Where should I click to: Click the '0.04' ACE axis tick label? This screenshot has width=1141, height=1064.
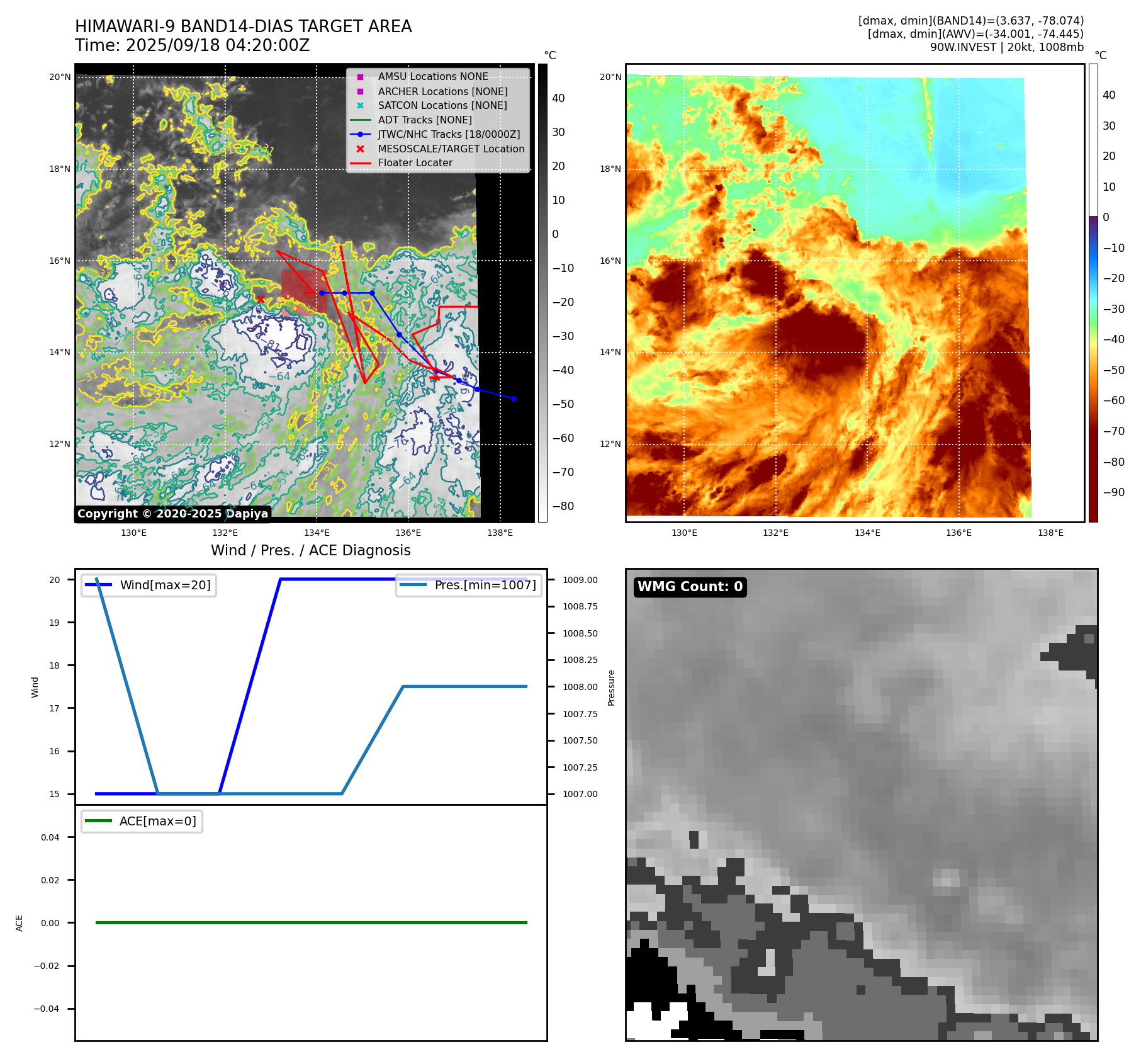tap(50, 837)
